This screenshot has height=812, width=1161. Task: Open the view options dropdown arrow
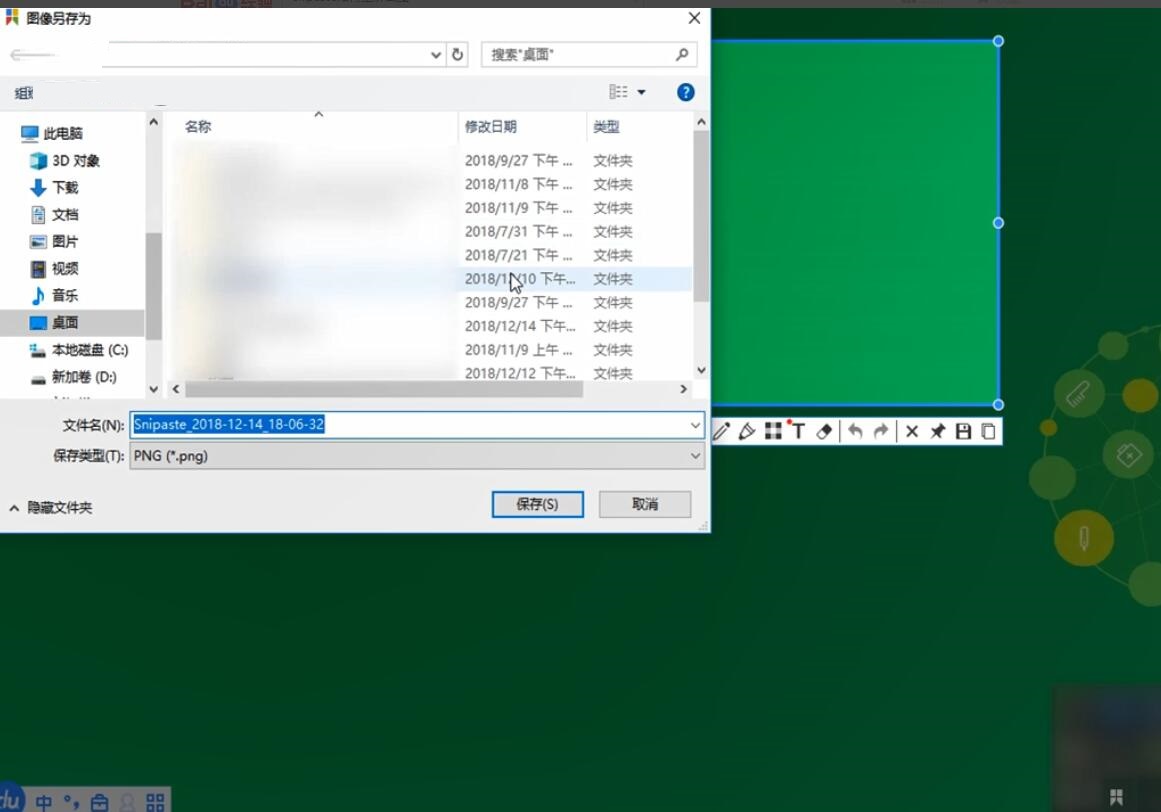[x=641, y=92]
